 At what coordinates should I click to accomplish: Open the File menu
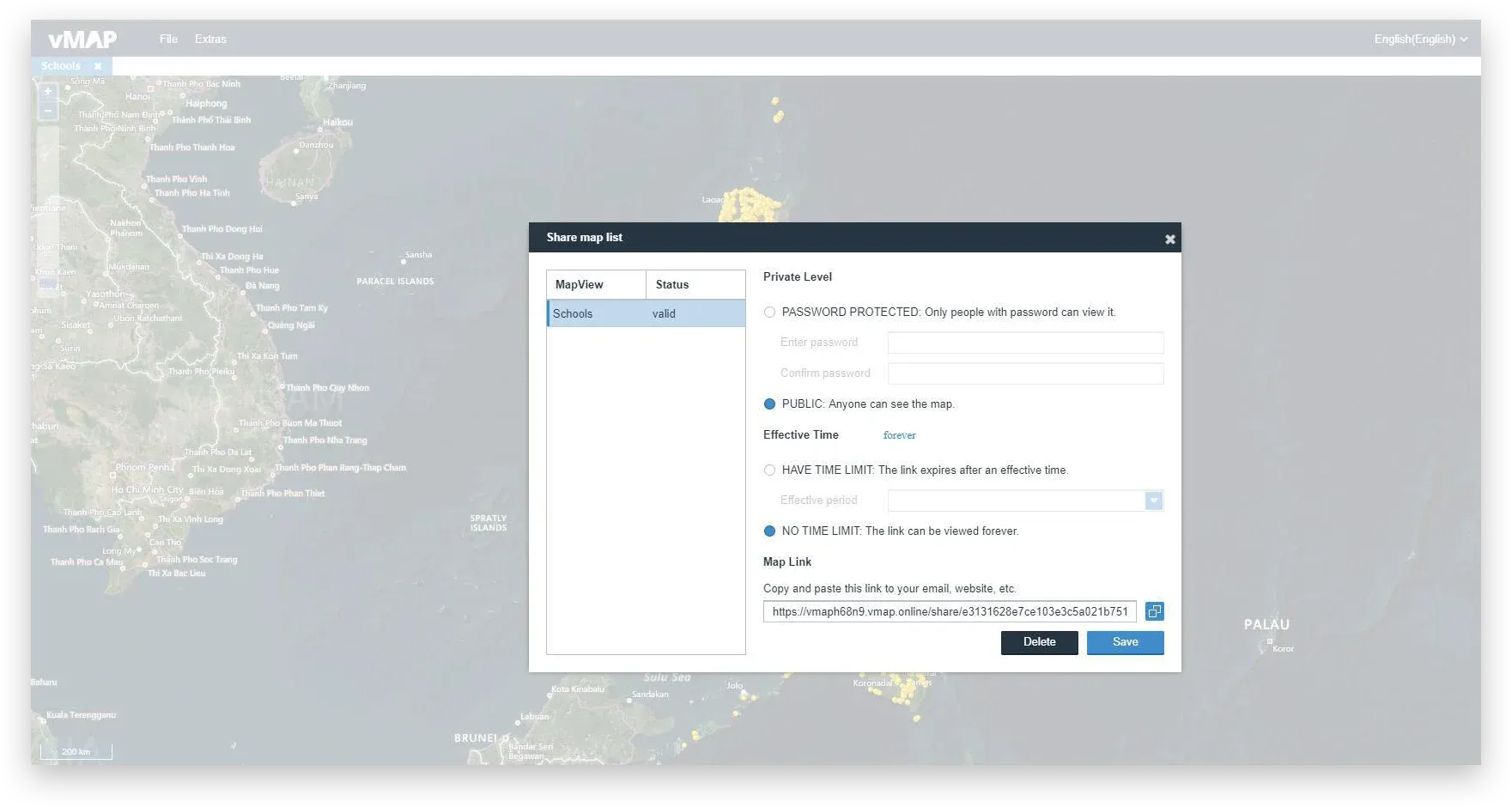168,39
